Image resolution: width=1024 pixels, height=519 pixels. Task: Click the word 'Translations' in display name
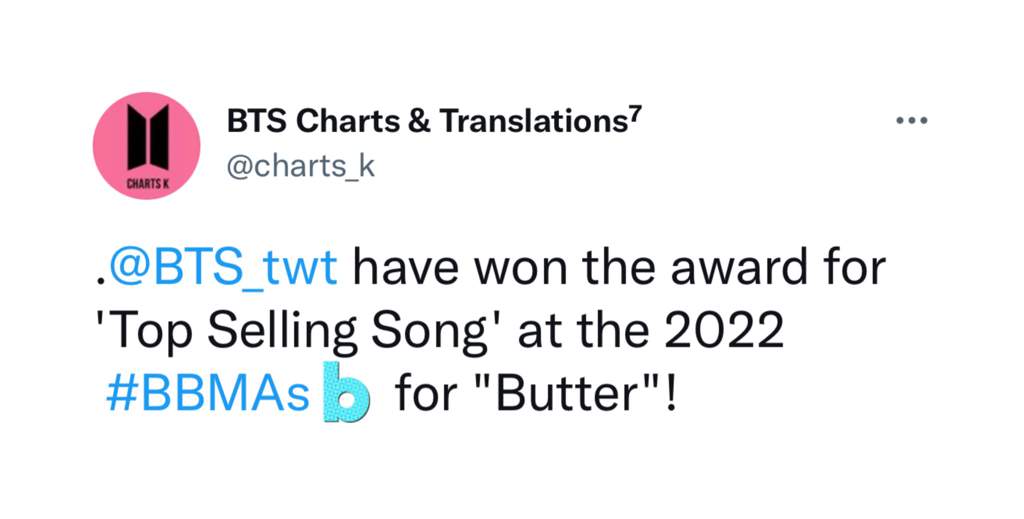click(x=531, y=121)
